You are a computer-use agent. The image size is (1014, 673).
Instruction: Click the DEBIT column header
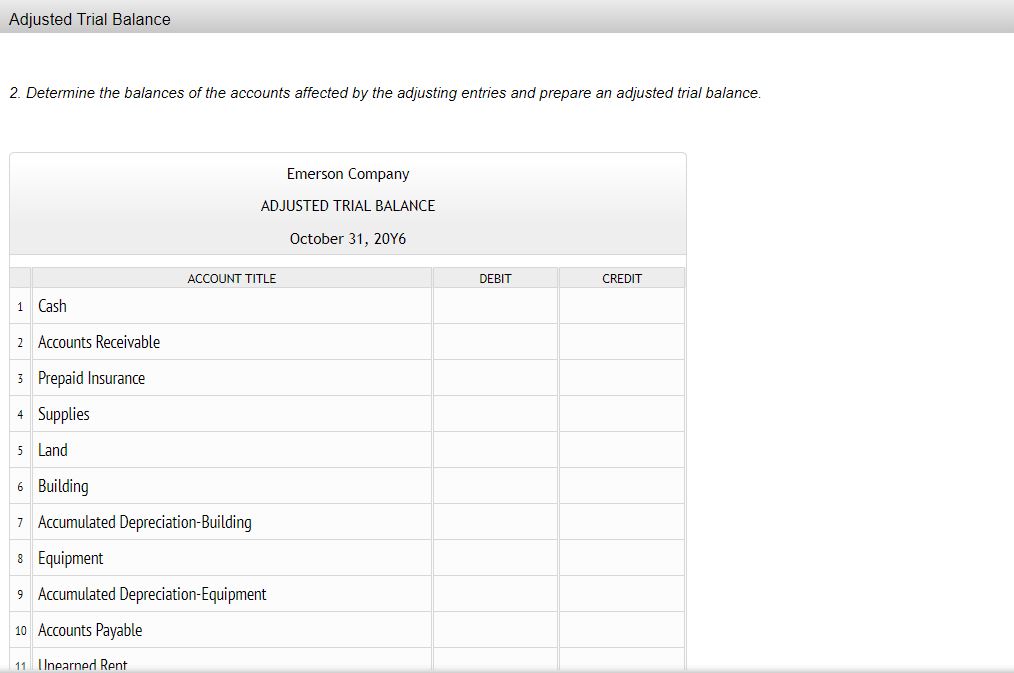click(494, 278)
